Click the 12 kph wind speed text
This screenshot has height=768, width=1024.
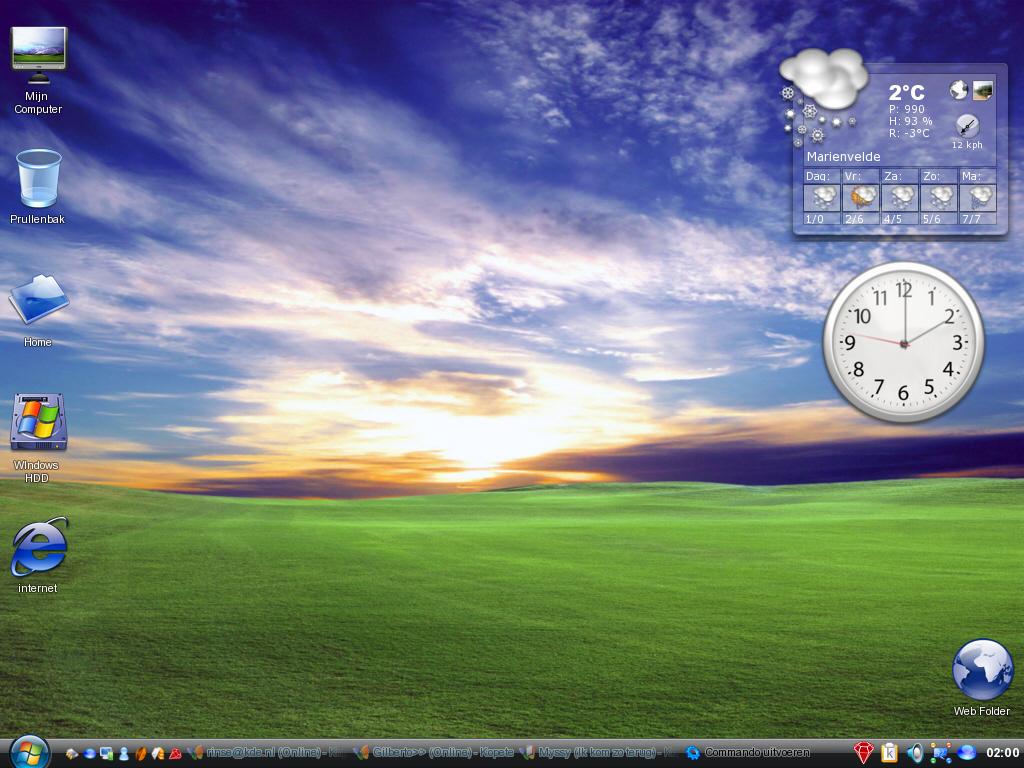click(967, 145)
